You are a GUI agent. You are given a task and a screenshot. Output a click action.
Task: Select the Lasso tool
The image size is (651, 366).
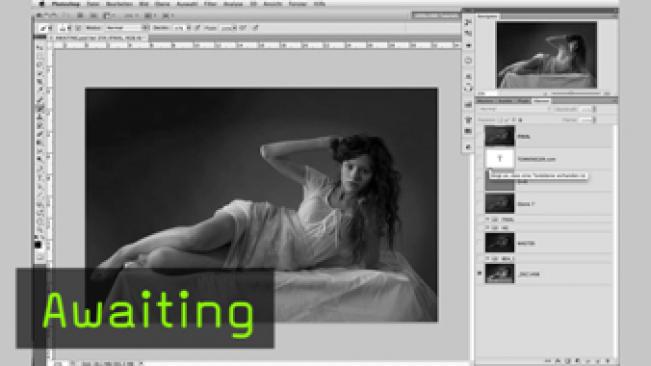(x=40, y=65)
